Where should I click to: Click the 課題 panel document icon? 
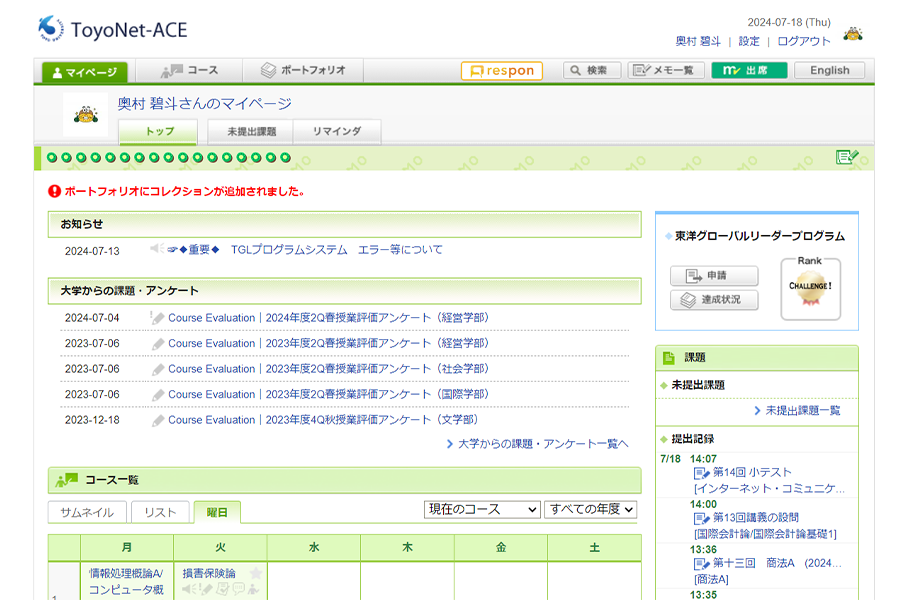pos(669,358)
